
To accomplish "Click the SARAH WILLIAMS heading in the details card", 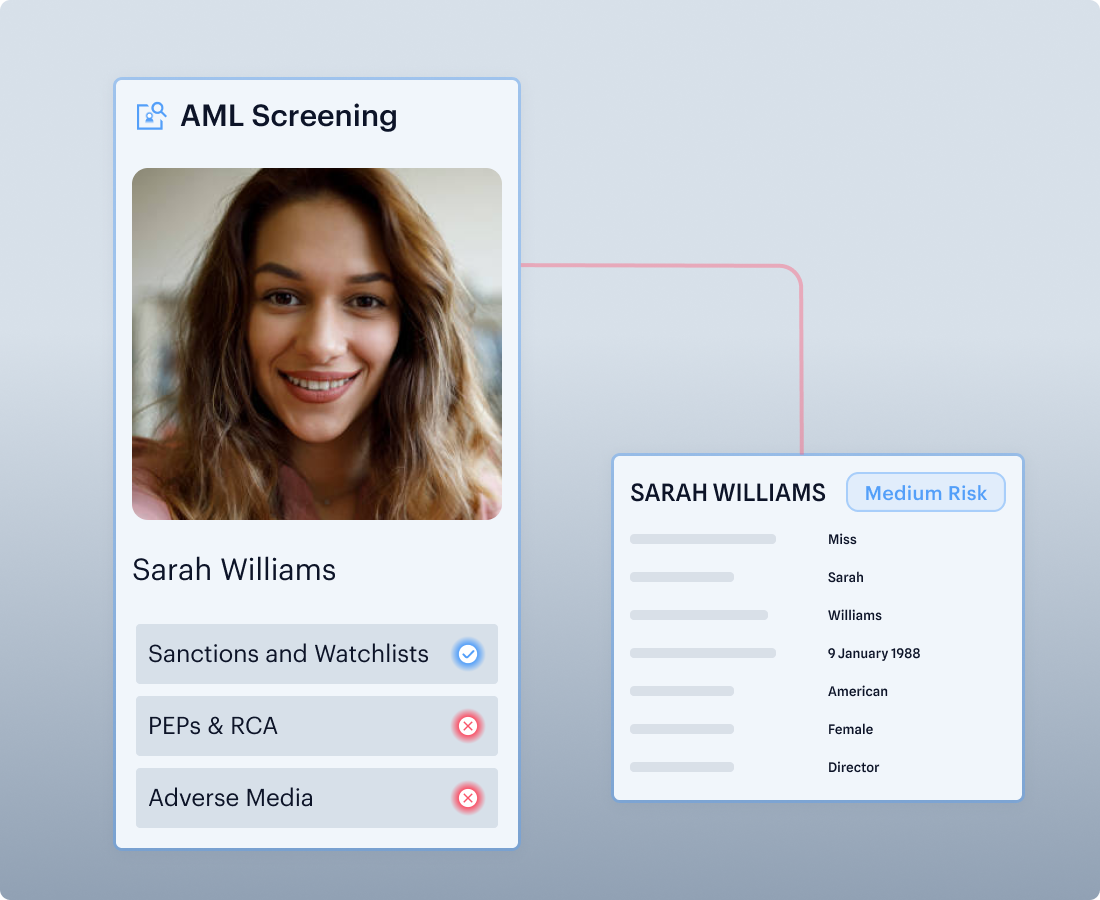I will [728, 493].
